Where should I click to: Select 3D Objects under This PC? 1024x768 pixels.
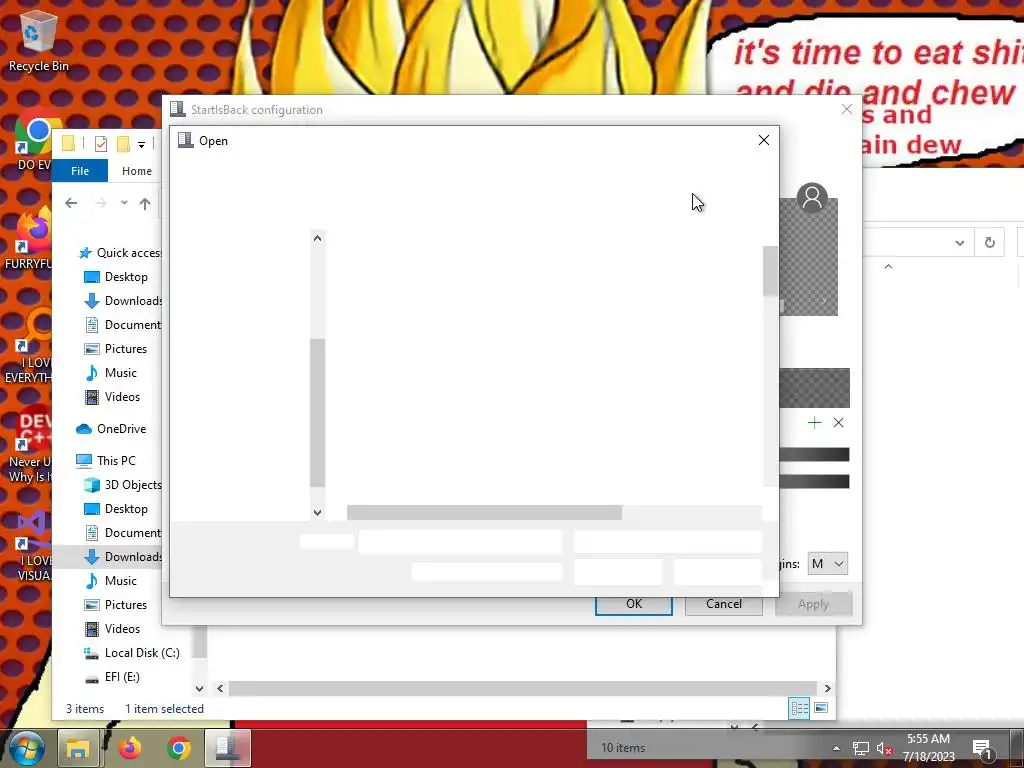[x=123, y=485]
